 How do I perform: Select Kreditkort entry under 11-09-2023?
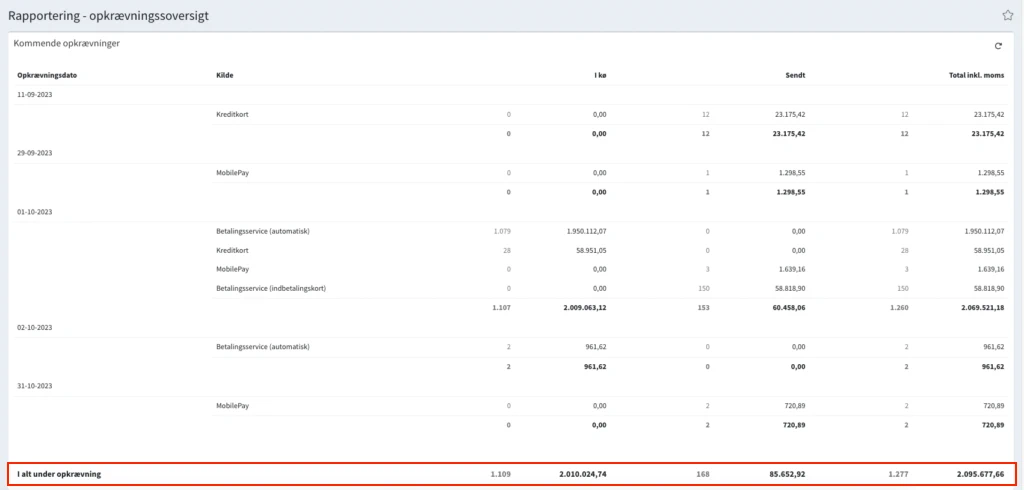point(232,114)
